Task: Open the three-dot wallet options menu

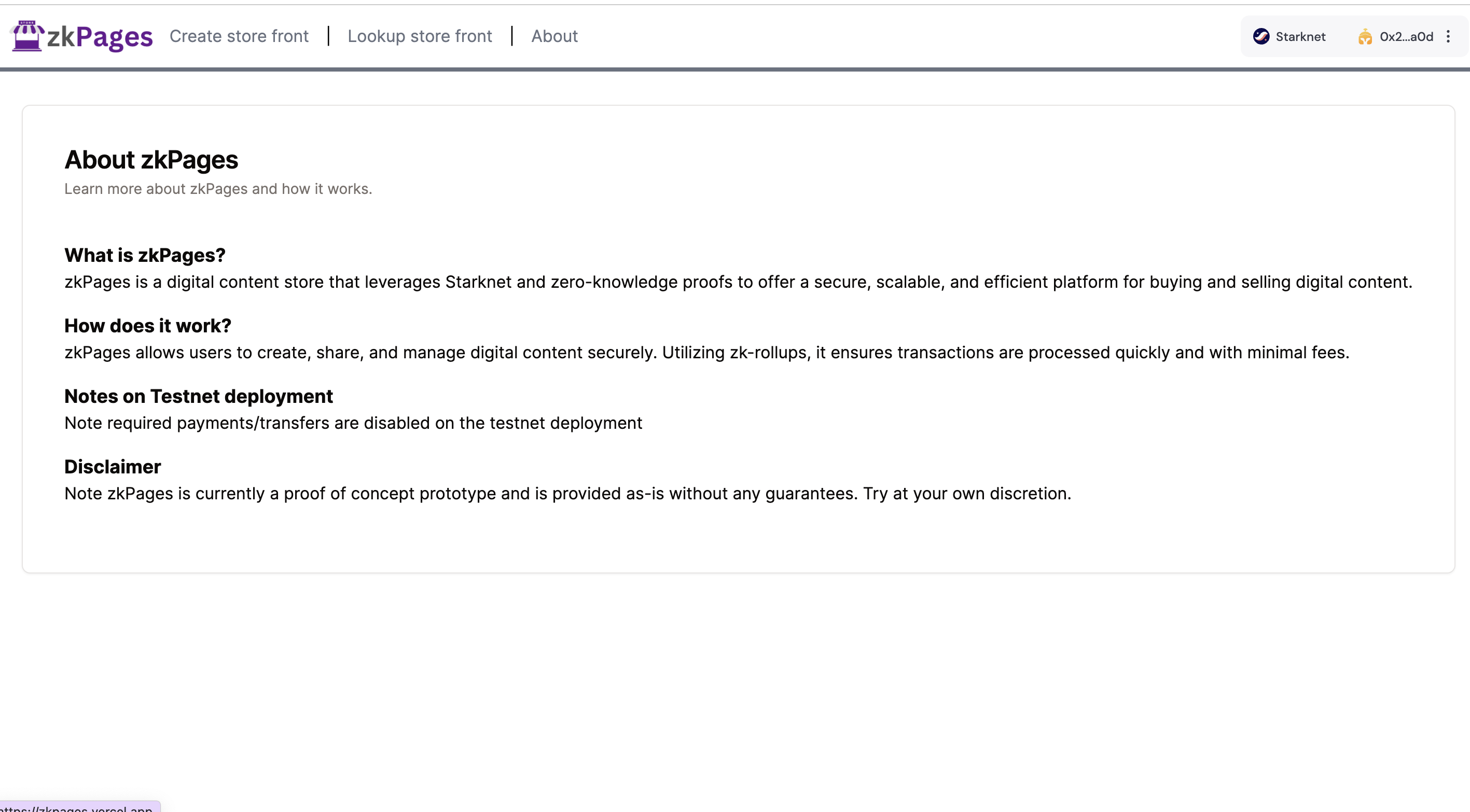Action: tap(1448, 36)
